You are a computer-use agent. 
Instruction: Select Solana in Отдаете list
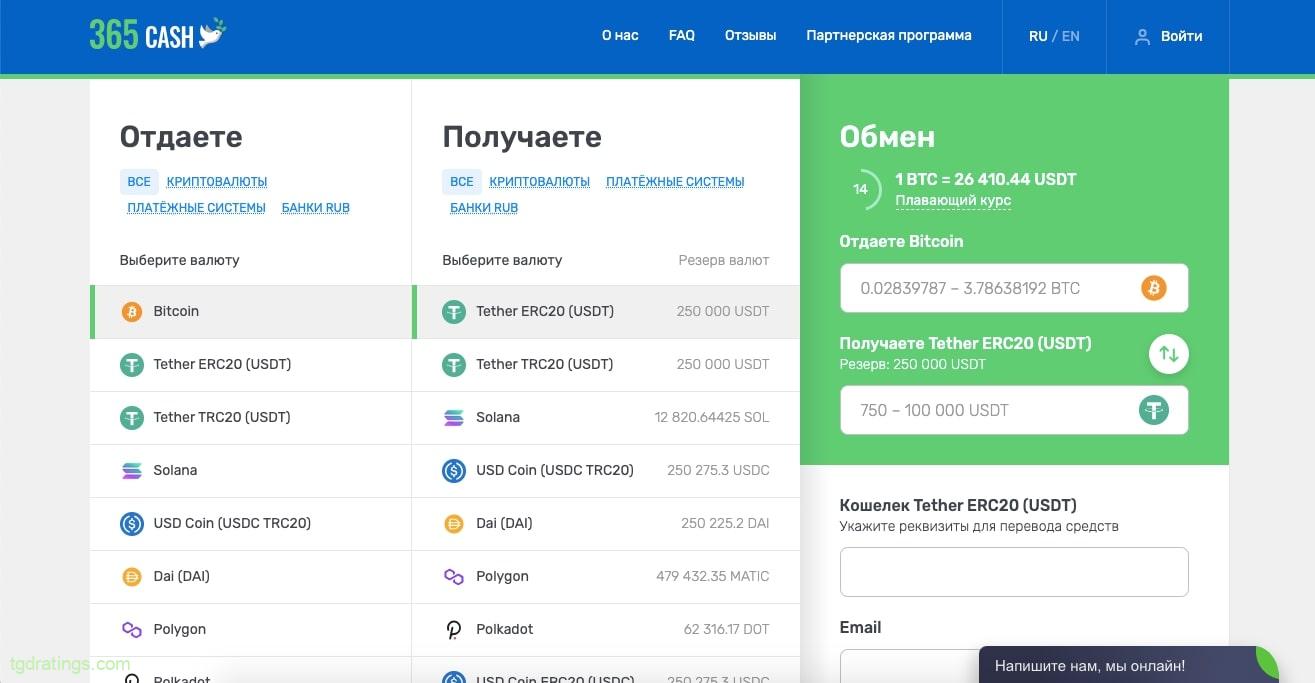coord(250,471)
